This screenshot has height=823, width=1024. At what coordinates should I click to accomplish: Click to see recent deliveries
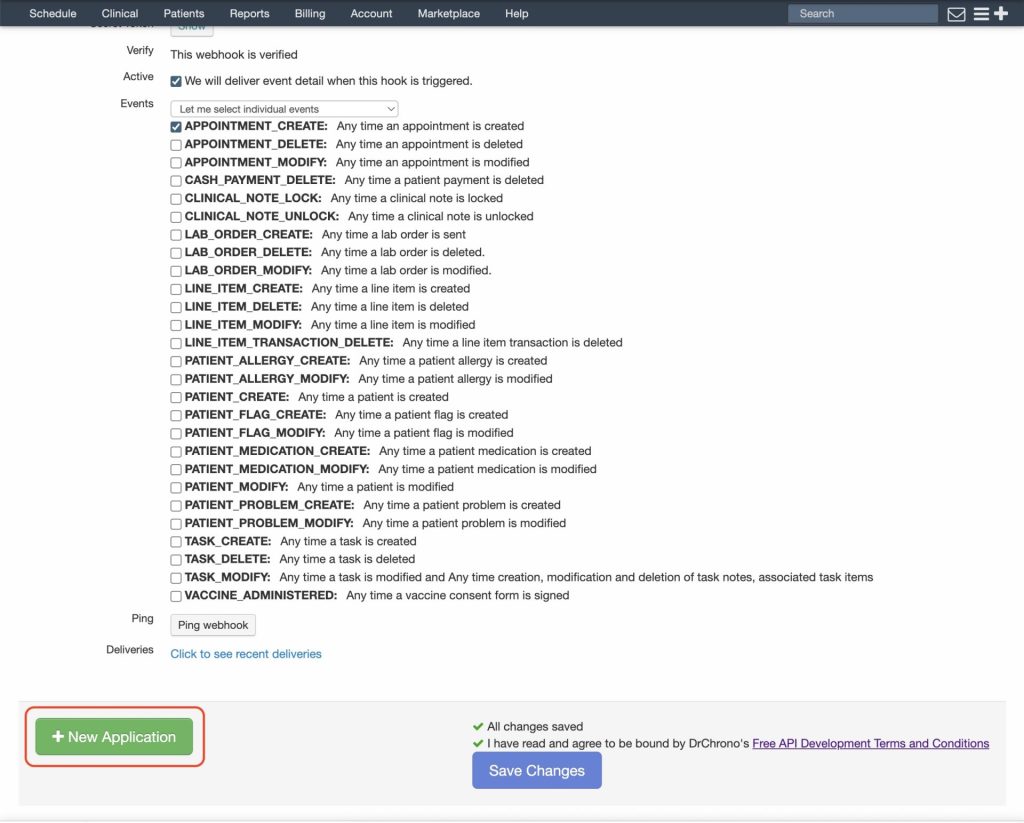pyautogui.click(x=246, y=654)
